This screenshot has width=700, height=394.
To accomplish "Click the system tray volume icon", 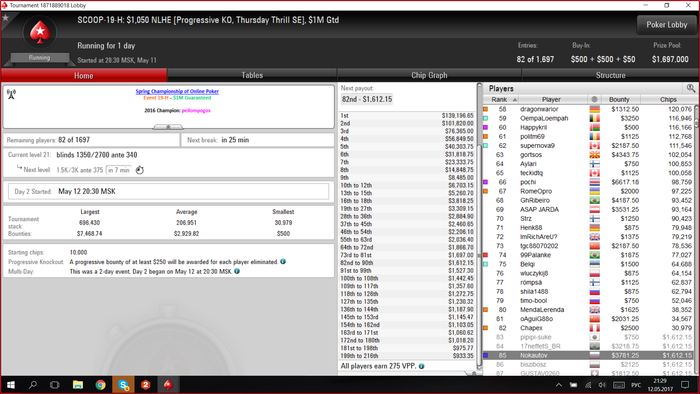I will [602, 385].
